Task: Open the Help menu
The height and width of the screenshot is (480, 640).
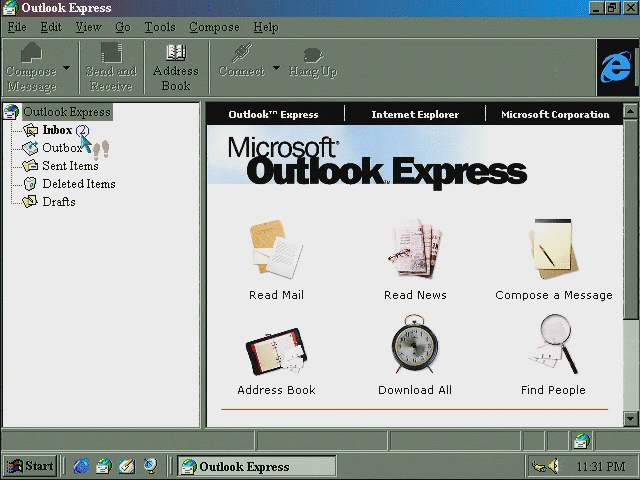Action: click(x=266, y=27)
